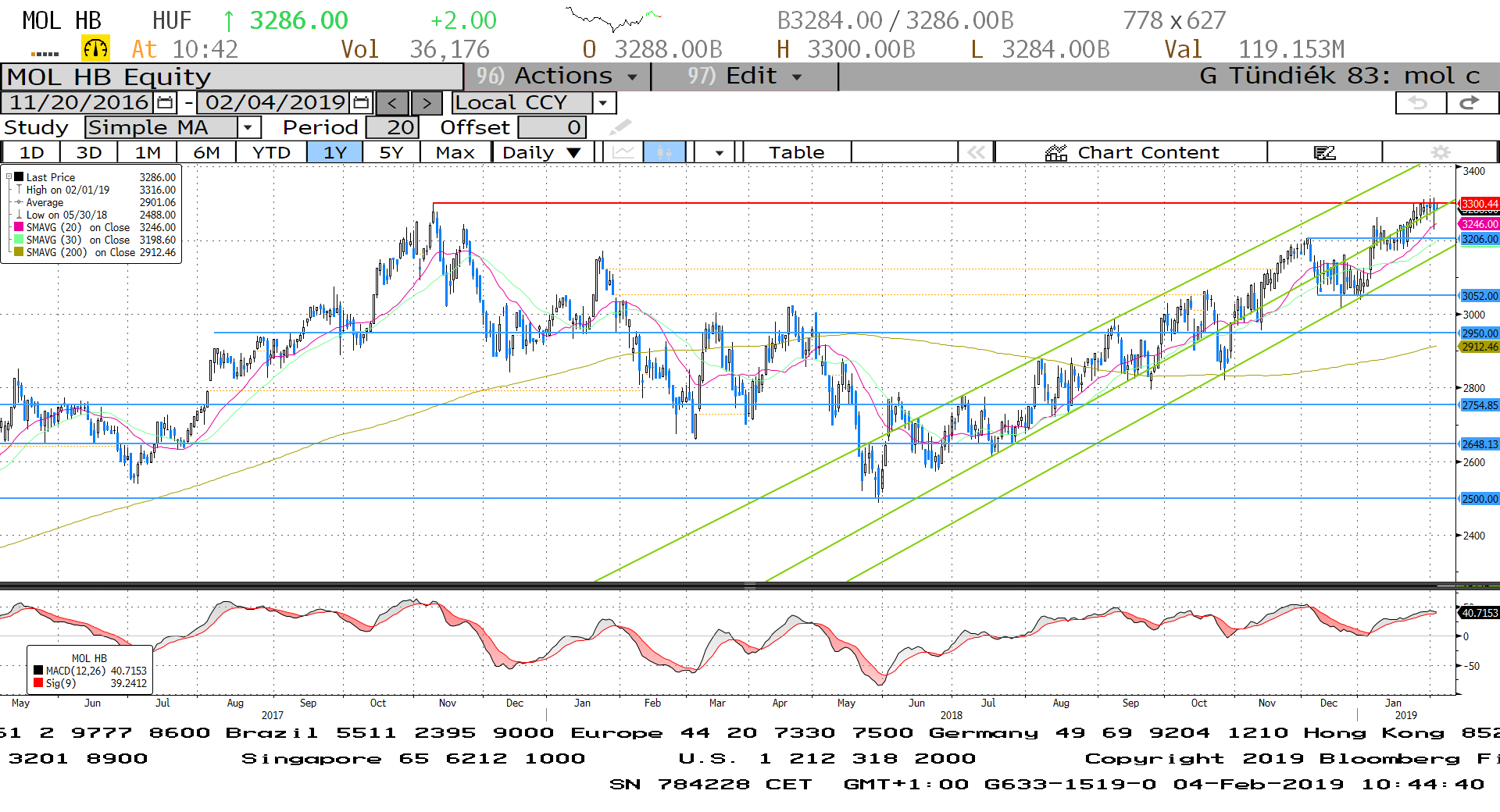The image size is (1500, 812).
Task: Click the 3206.00 blue level axis label
Action: (x=1480, y=239)
